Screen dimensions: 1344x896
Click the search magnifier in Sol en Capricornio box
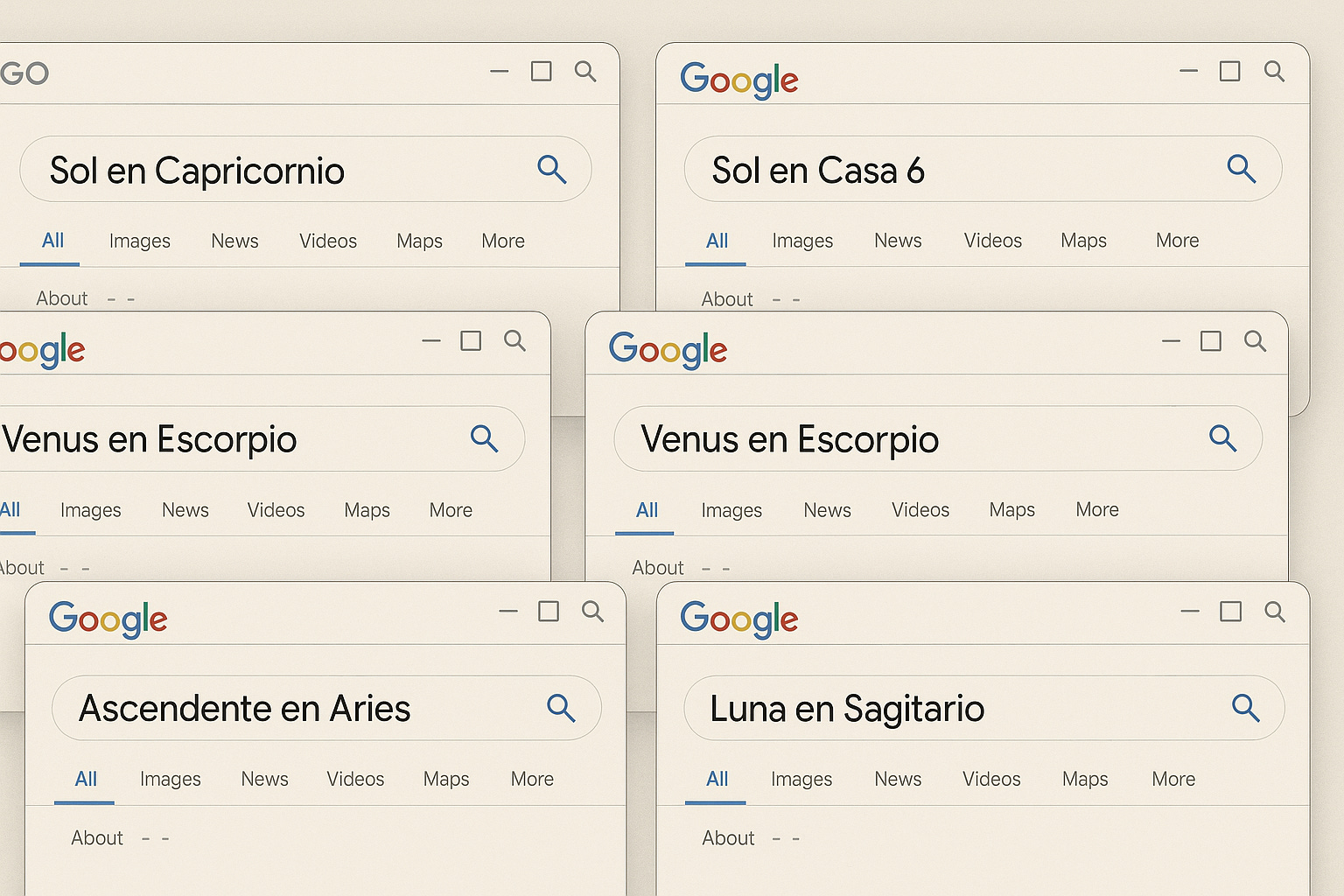coord(552,169)
